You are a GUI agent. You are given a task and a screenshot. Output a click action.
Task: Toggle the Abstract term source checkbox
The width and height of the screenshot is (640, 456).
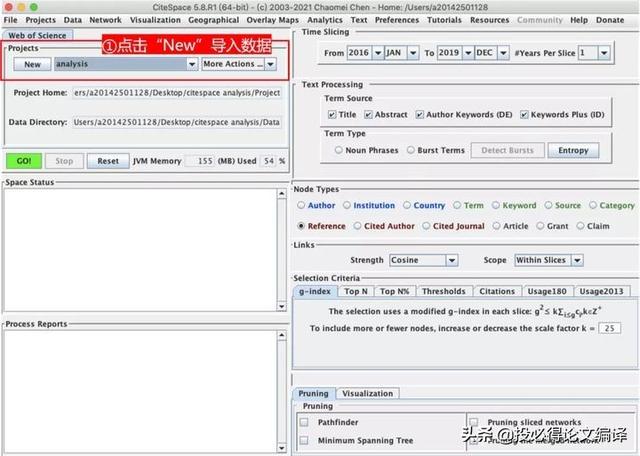click(368, 115)
